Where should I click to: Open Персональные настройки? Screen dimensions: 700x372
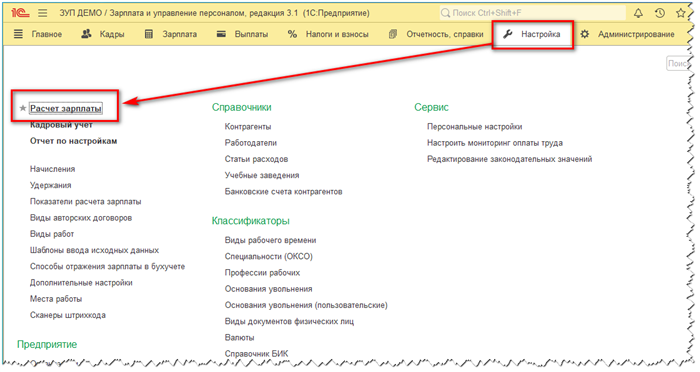[x=475, y=126]
